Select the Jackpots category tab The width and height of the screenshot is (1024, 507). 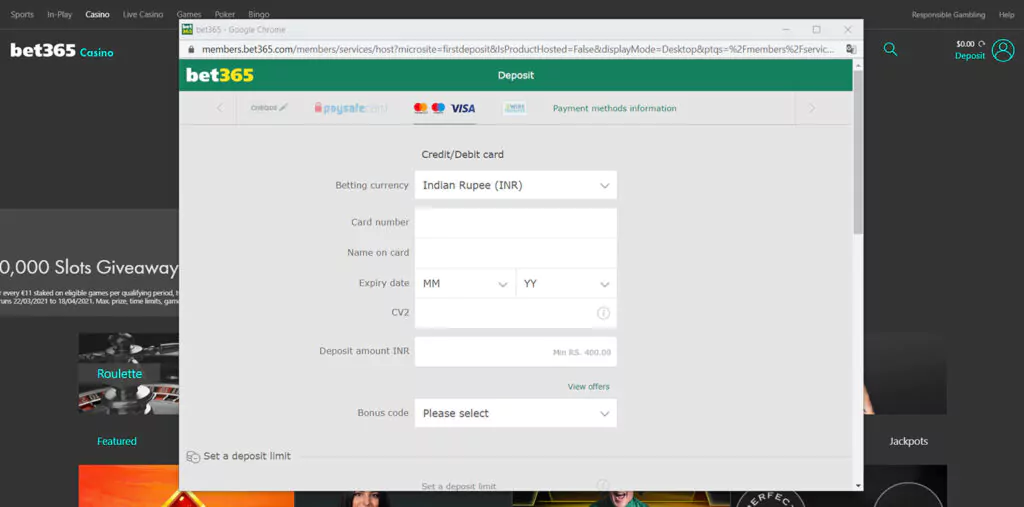coord(908,441)
